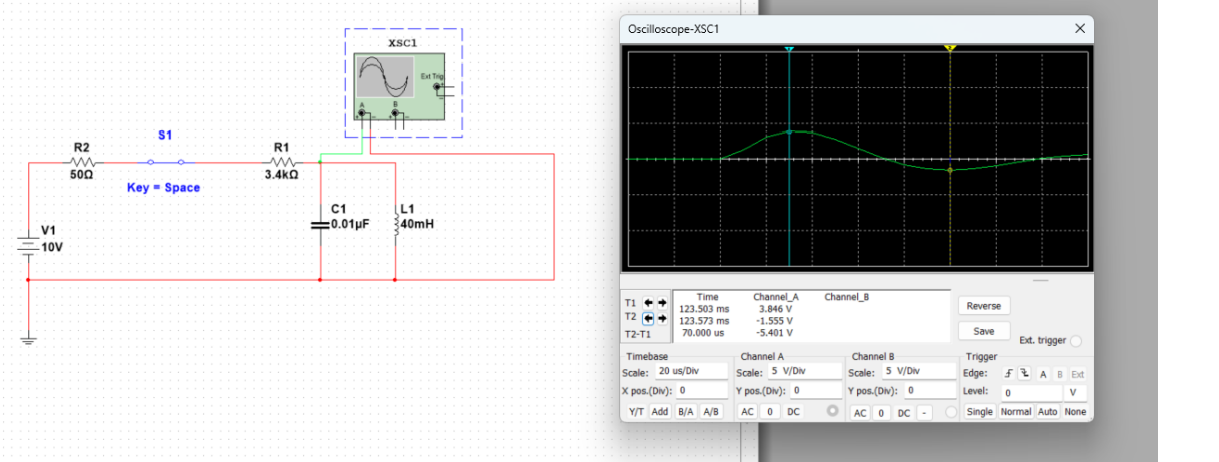Click the -5.401 V difference reading
This screenshot has height=462, width=1219.
[x=775, y=332]
